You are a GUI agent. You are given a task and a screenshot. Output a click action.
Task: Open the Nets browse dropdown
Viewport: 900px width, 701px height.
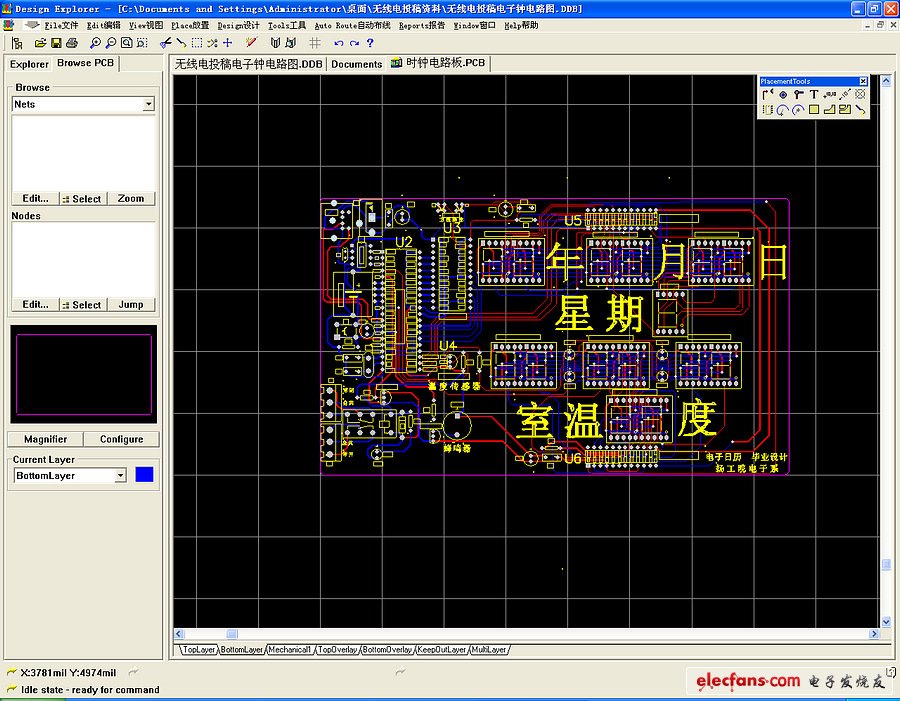coord(149,104)
